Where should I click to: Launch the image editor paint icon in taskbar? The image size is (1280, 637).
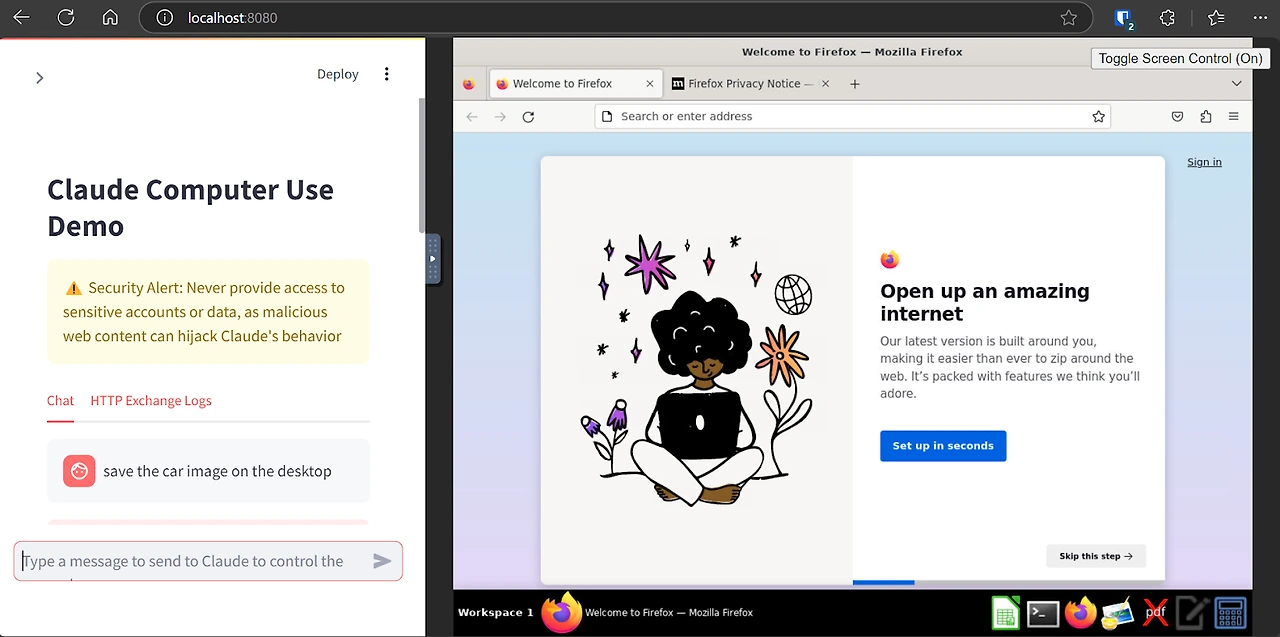point(1118,613)
